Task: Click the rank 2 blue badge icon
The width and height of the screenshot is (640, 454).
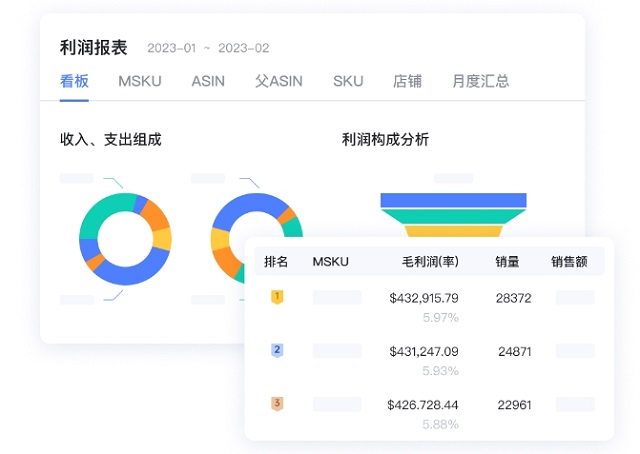Action: tap(277, 350)
